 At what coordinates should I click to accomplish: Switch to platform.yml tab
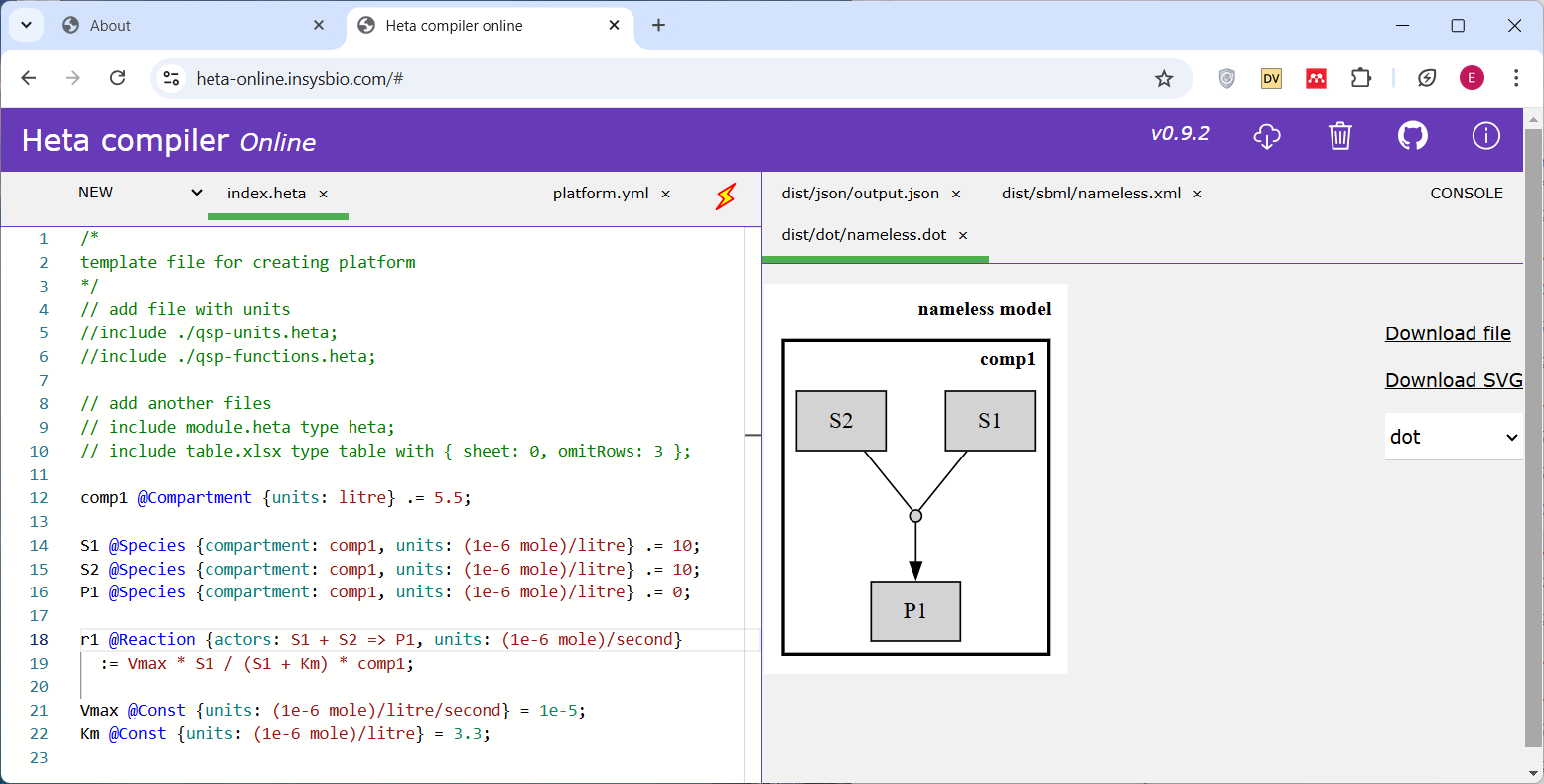(x=601, y=194)
